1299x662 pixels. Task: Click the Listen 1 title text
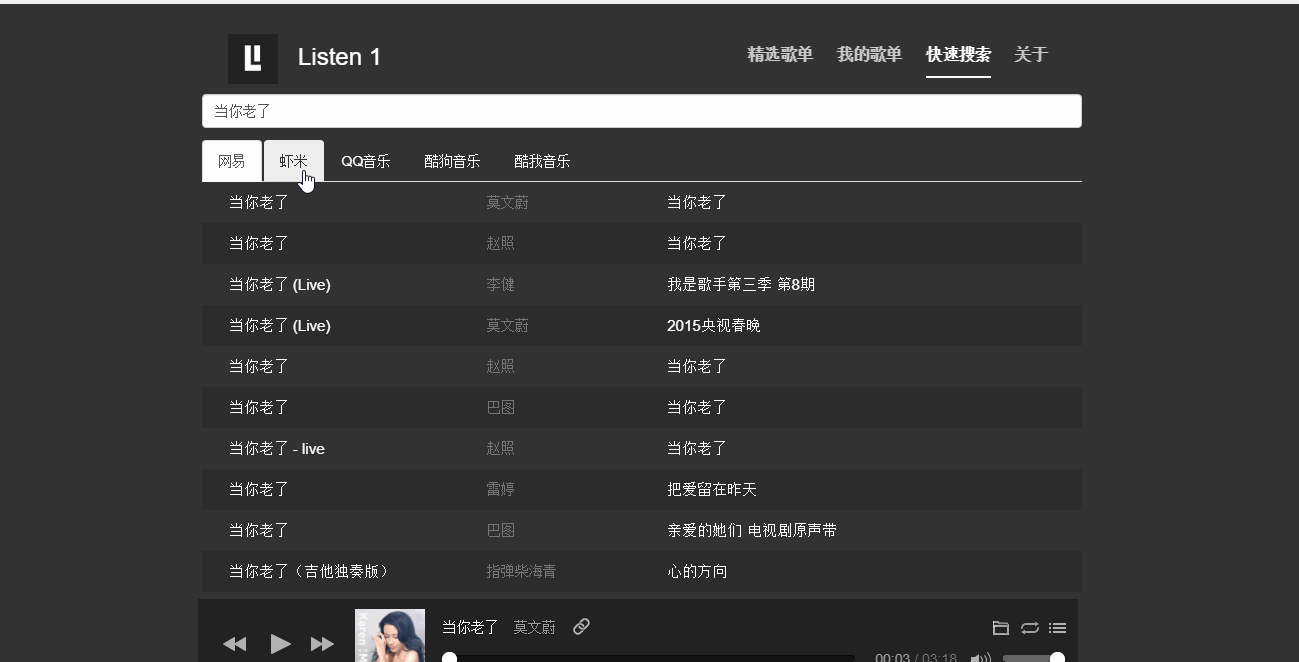click(x=339, y=57)
